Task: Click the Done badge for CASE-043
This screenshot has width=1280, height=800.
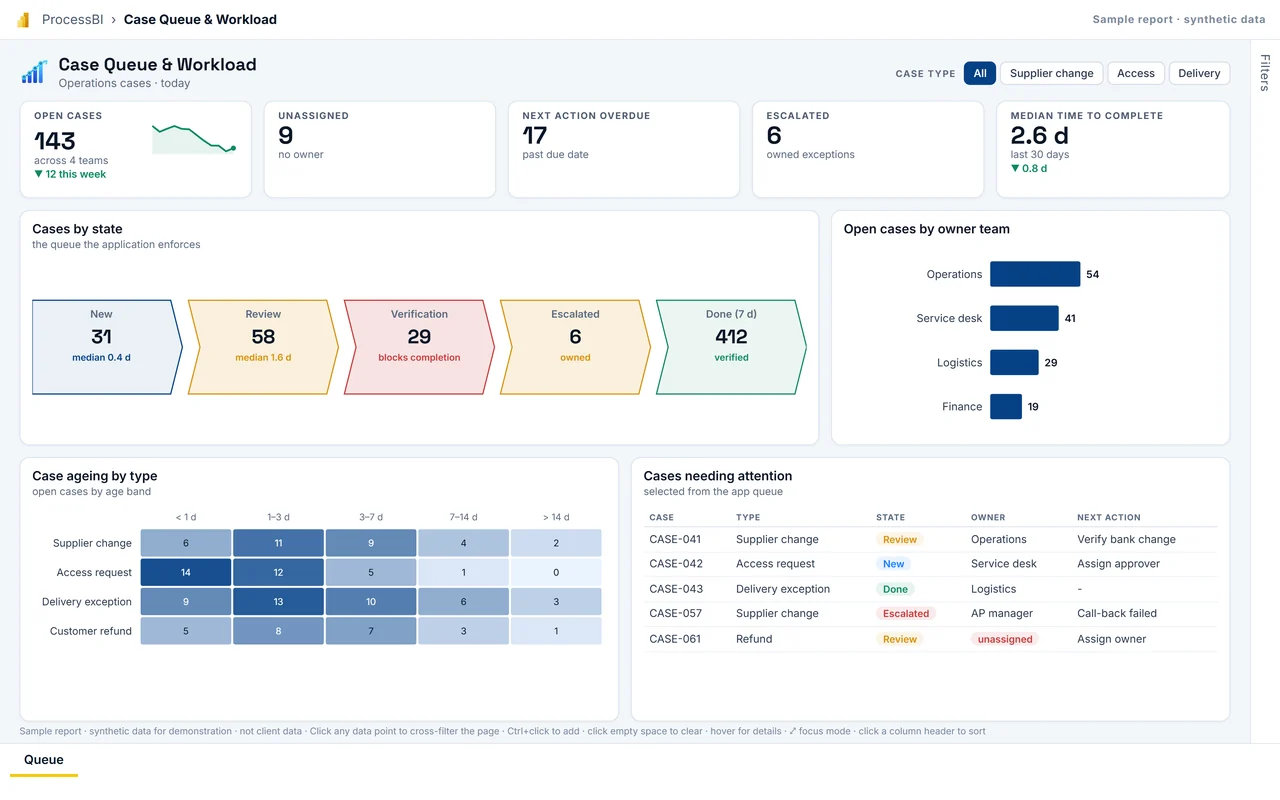Action: (895, 589)
